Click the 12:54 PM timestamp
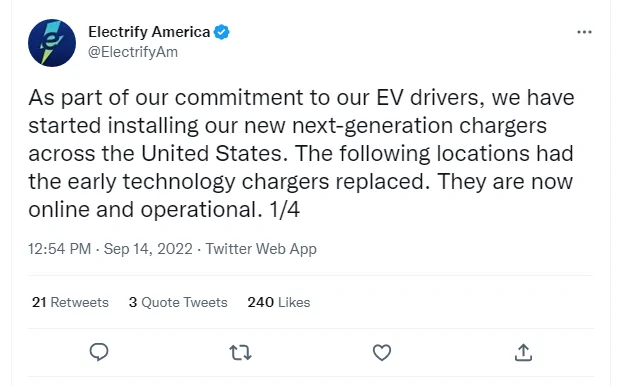Screen dimensions: 623x386 coord(60,249)
